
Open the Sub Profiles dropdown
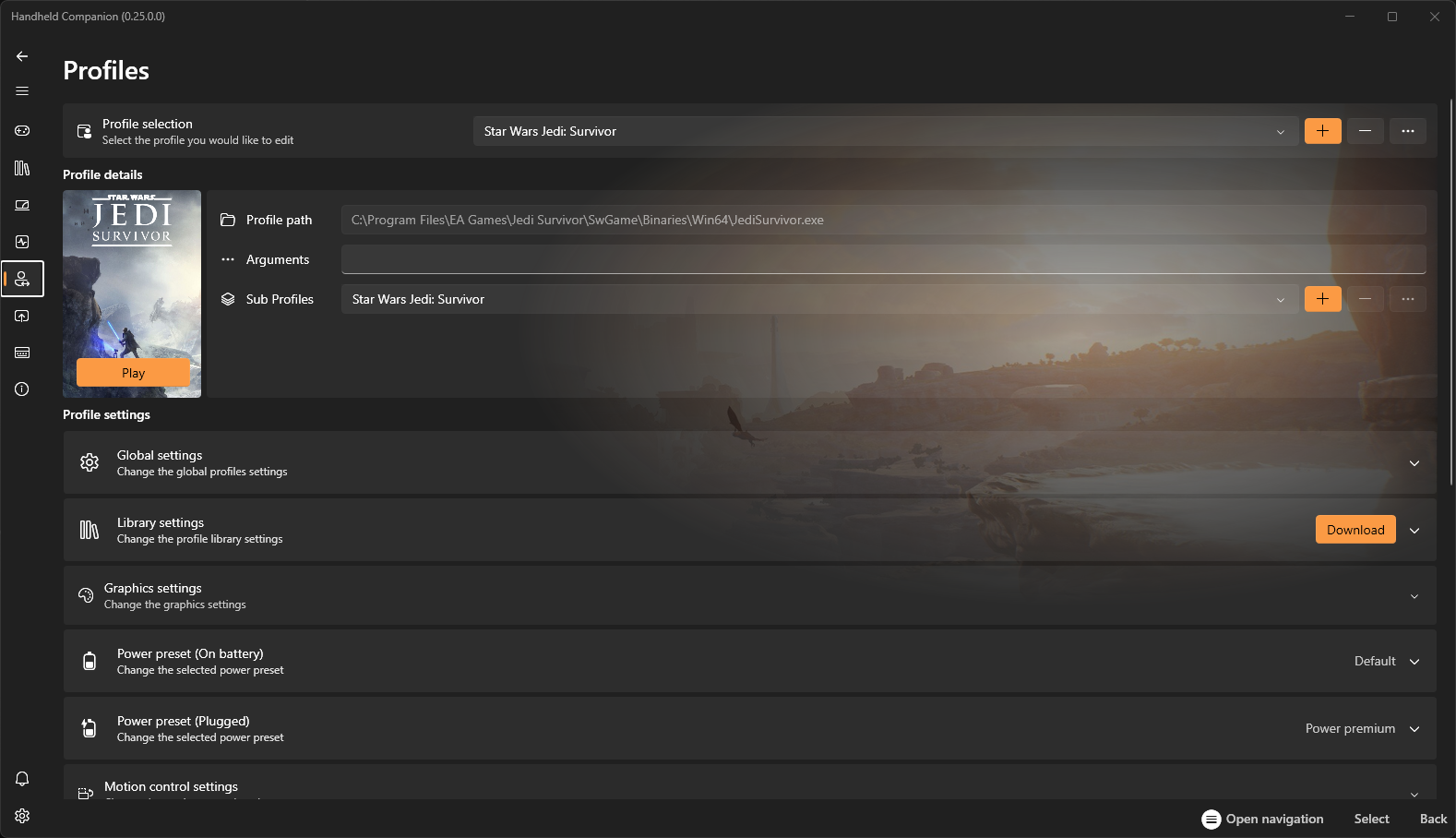820,299
